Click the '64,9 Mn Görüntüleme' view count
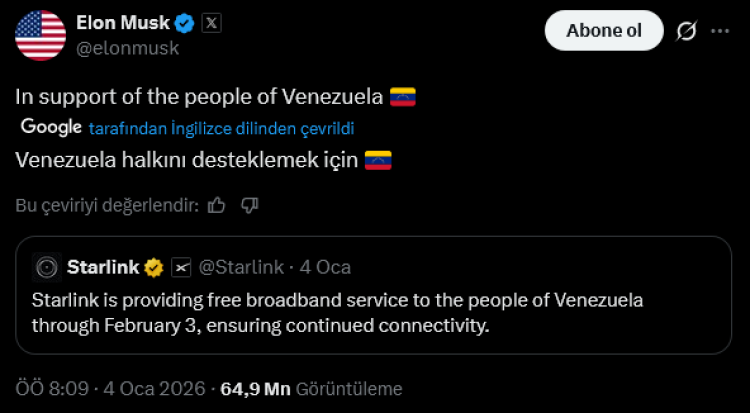Screen dimensions: 750x413 pos(311,388)
